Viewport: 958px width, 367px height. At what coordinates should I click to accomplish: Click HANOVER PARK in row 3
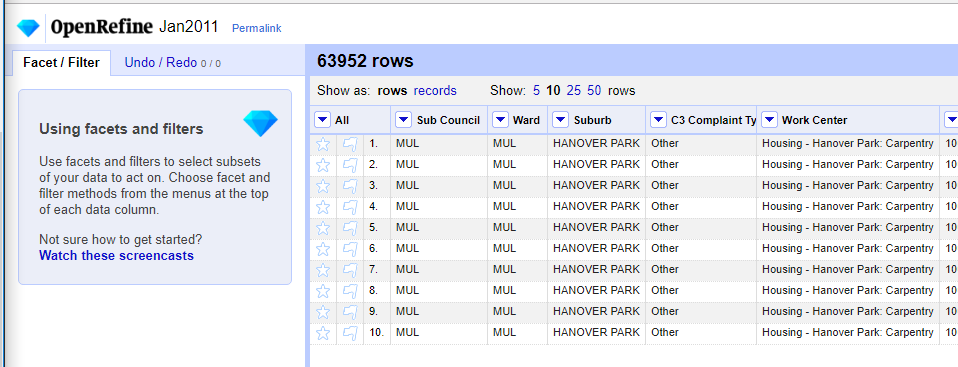pyautogui.click(x=596, y=186)
